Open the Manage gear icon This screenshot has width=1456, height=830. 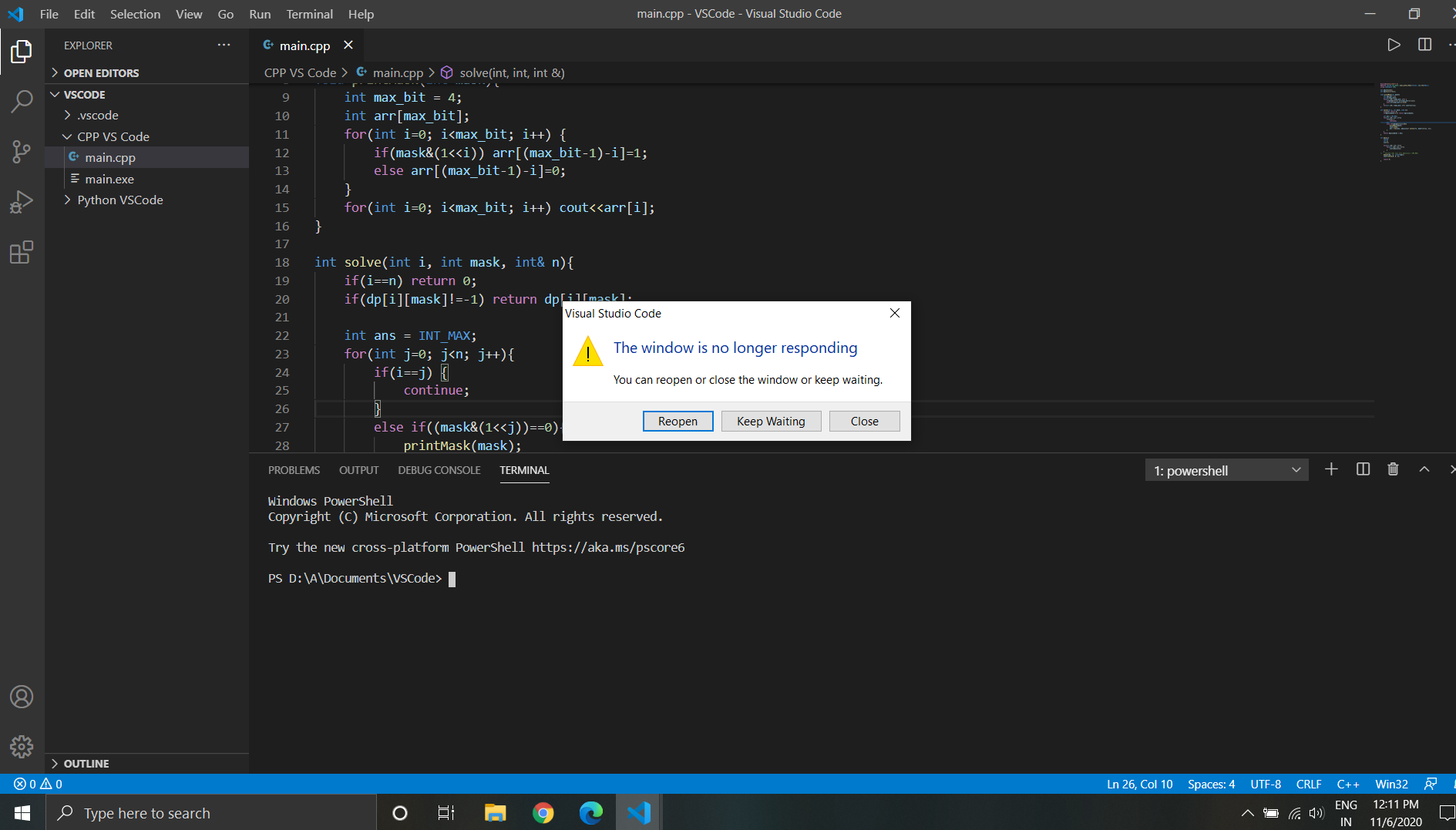tap(22, 746)
